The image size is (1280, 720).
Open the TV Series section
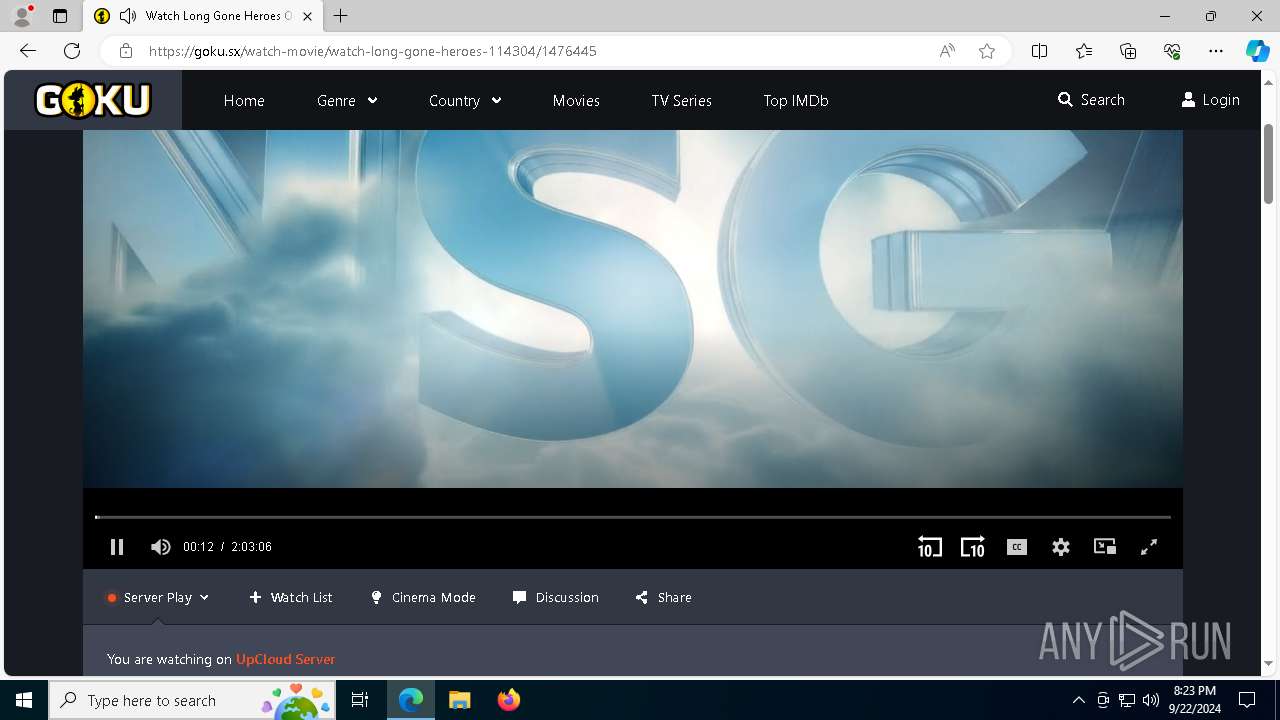pos(682,100)
